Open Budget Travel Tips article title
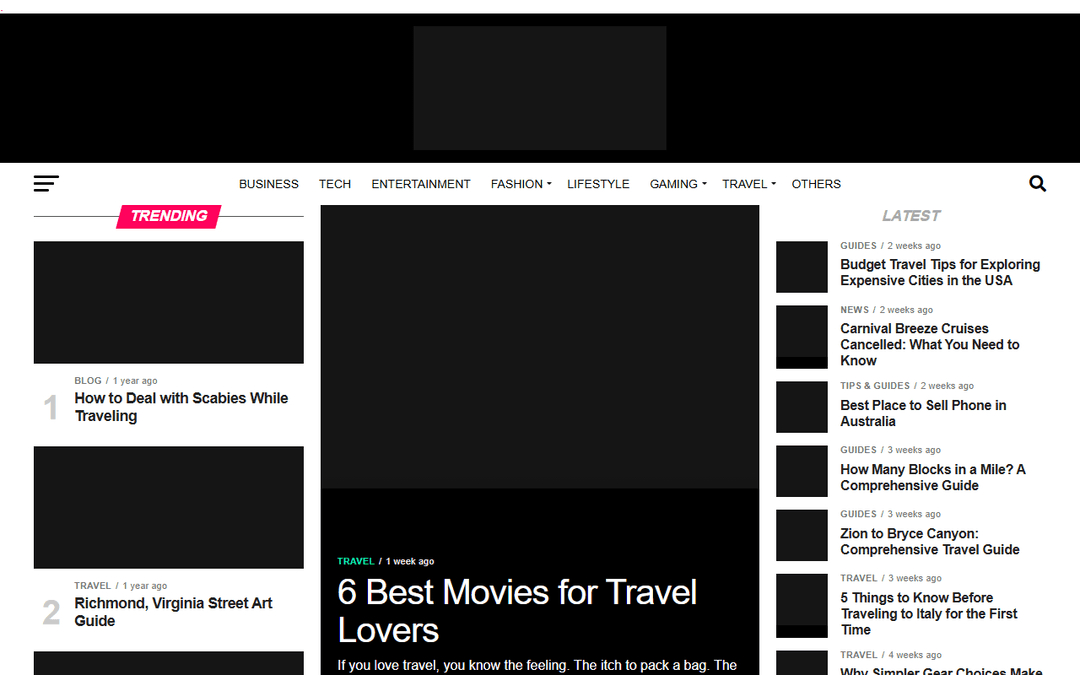Screen dimensions: 1080x675 [939, 272]
